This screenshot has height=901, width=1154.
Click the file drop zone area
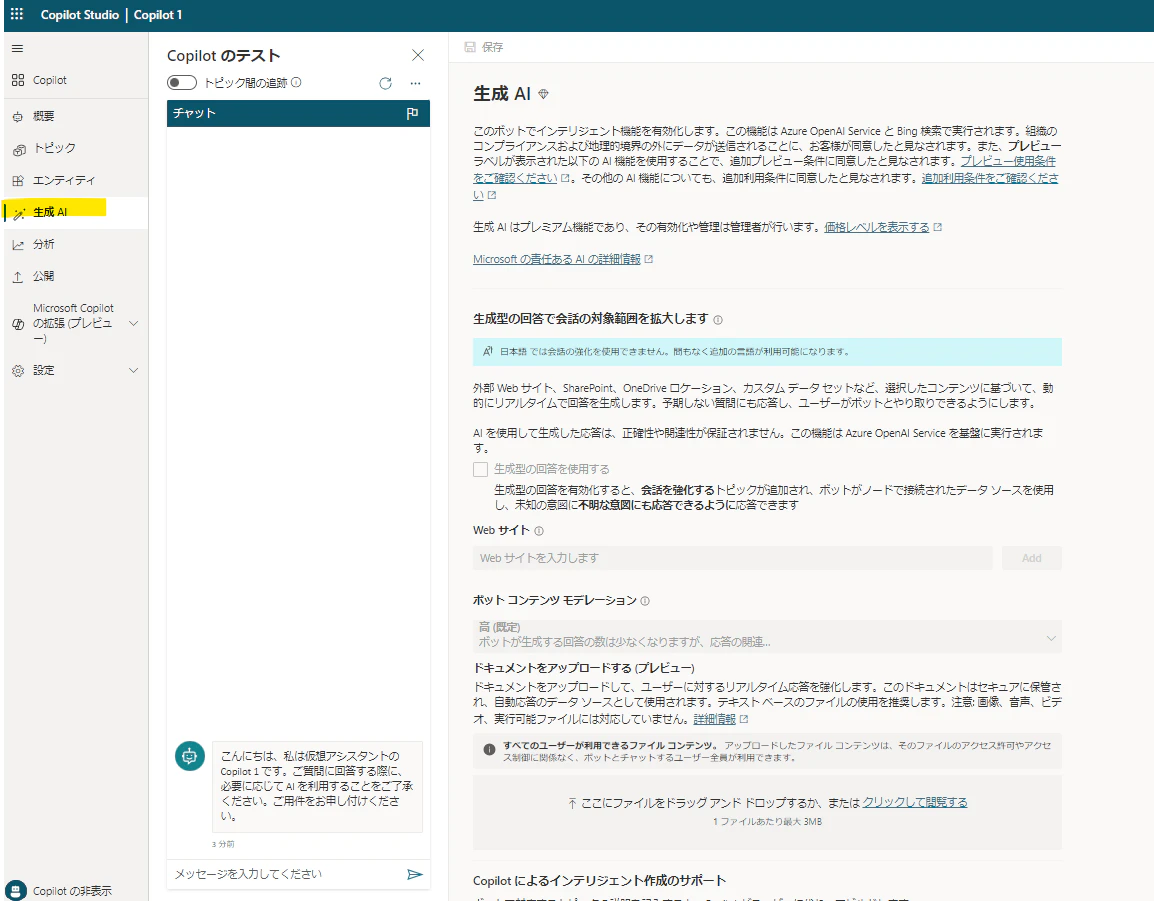click(767, 812)
